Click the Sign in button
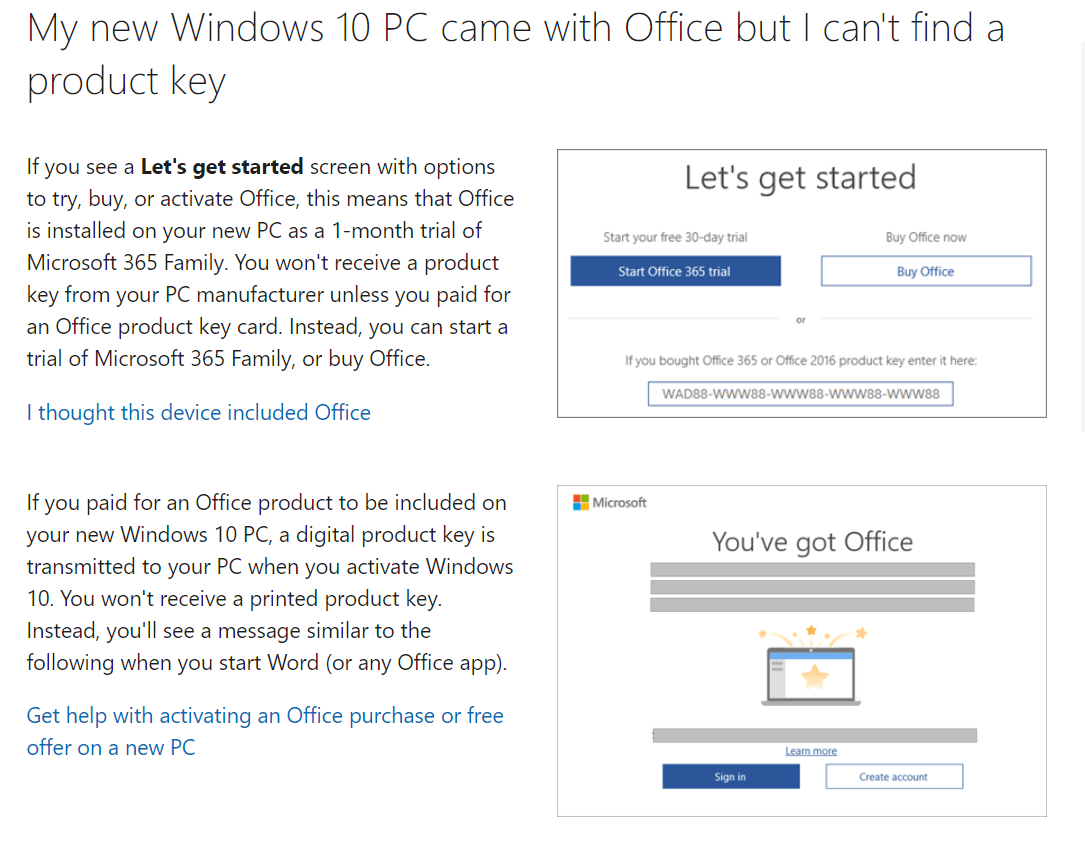 [x=731, y=777]
